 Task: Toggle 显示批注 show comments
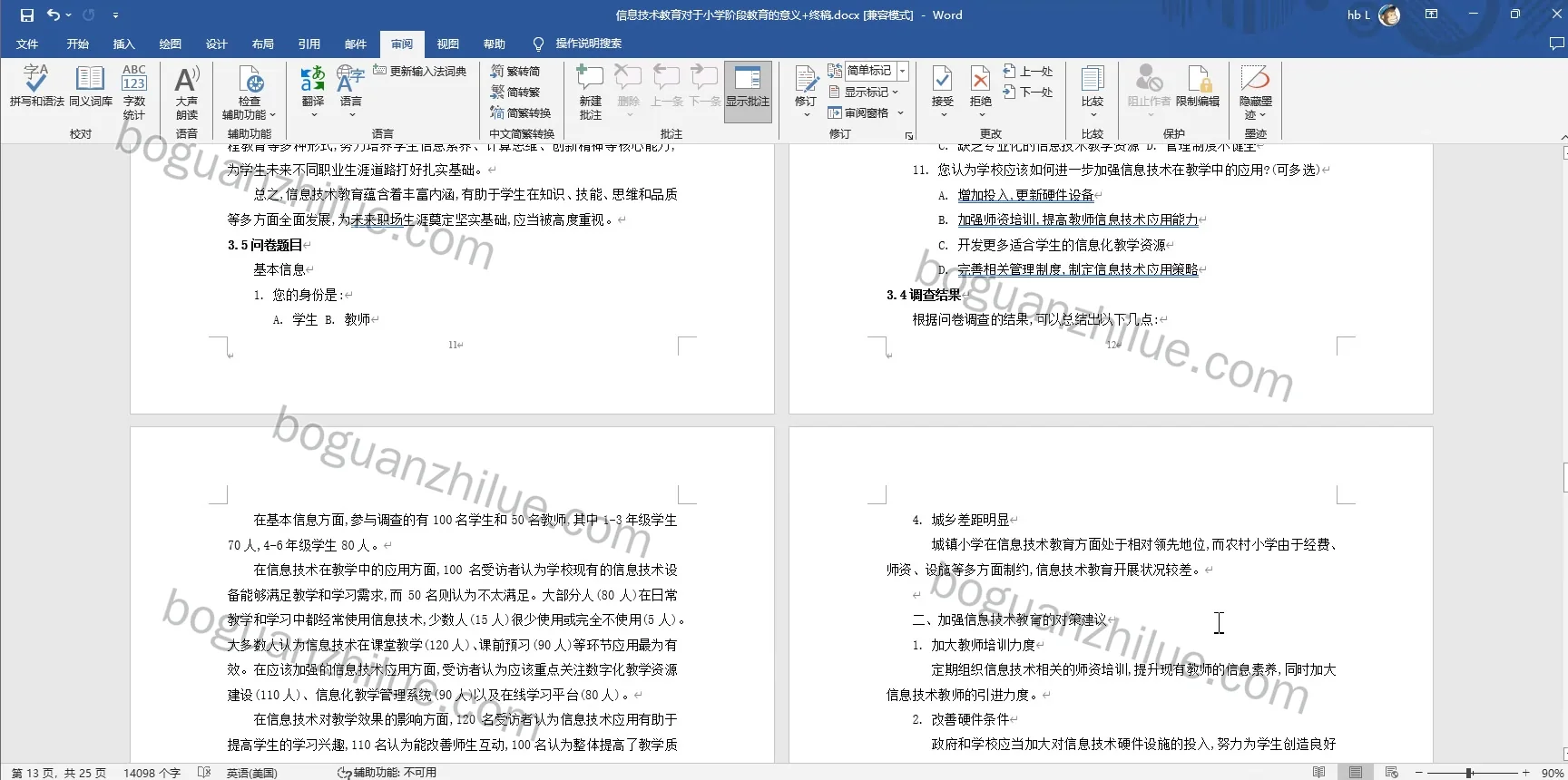(x=748, y=92)
